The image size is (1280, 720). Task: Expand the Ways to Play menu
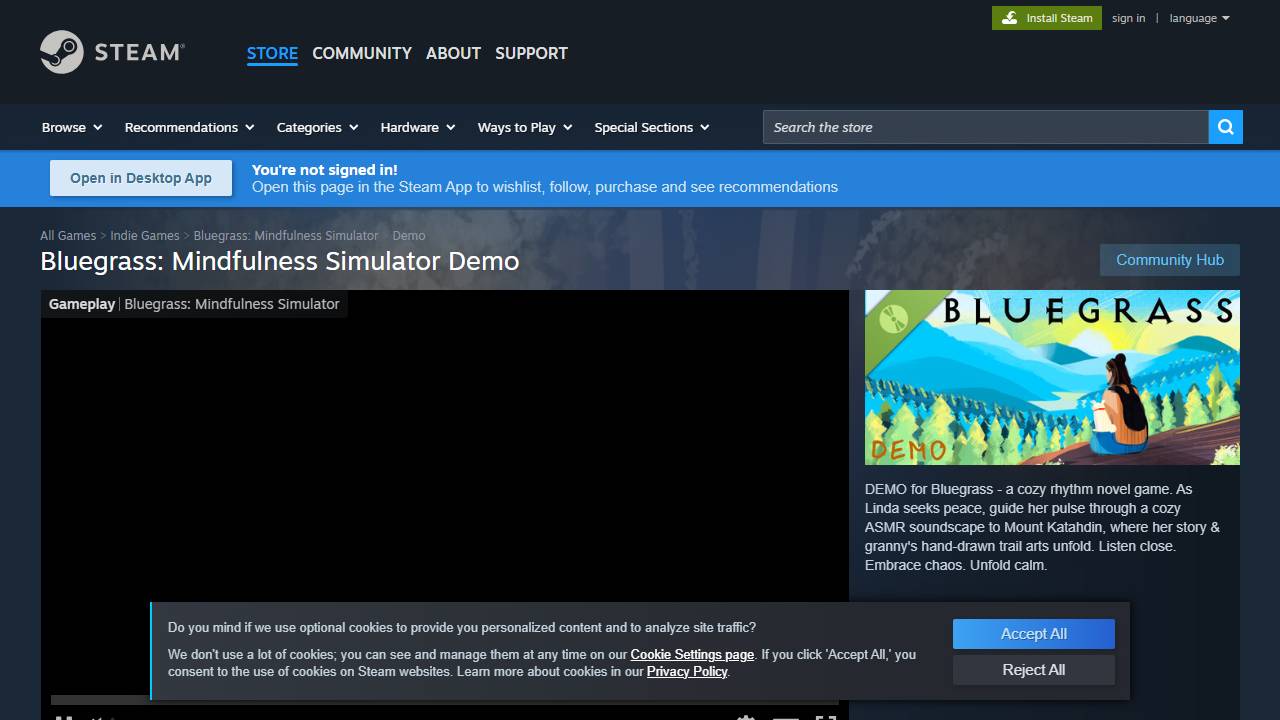tap(525, 127)
